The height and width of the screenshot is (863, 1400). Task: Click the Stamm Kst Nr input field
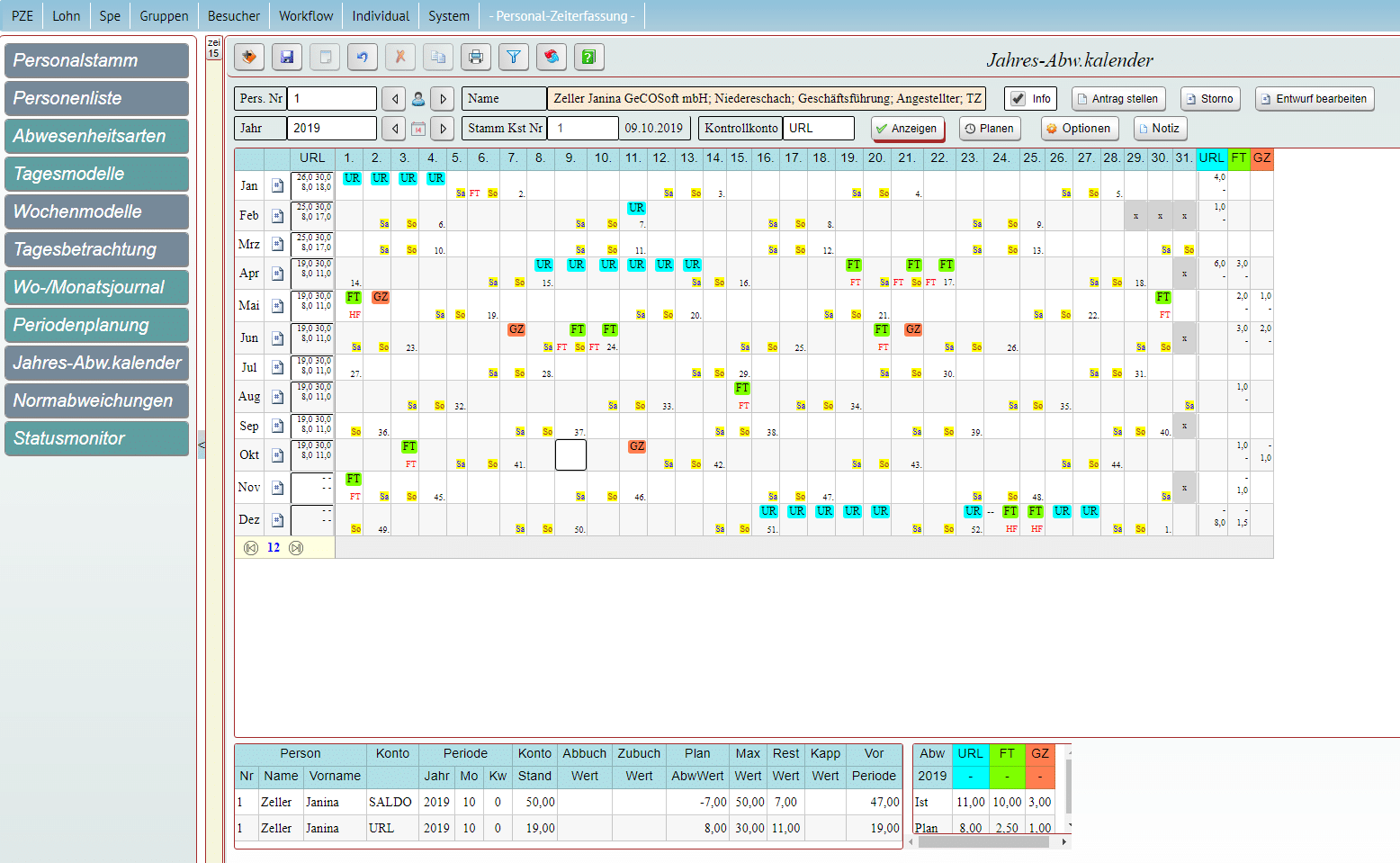(x=583, y=129)
